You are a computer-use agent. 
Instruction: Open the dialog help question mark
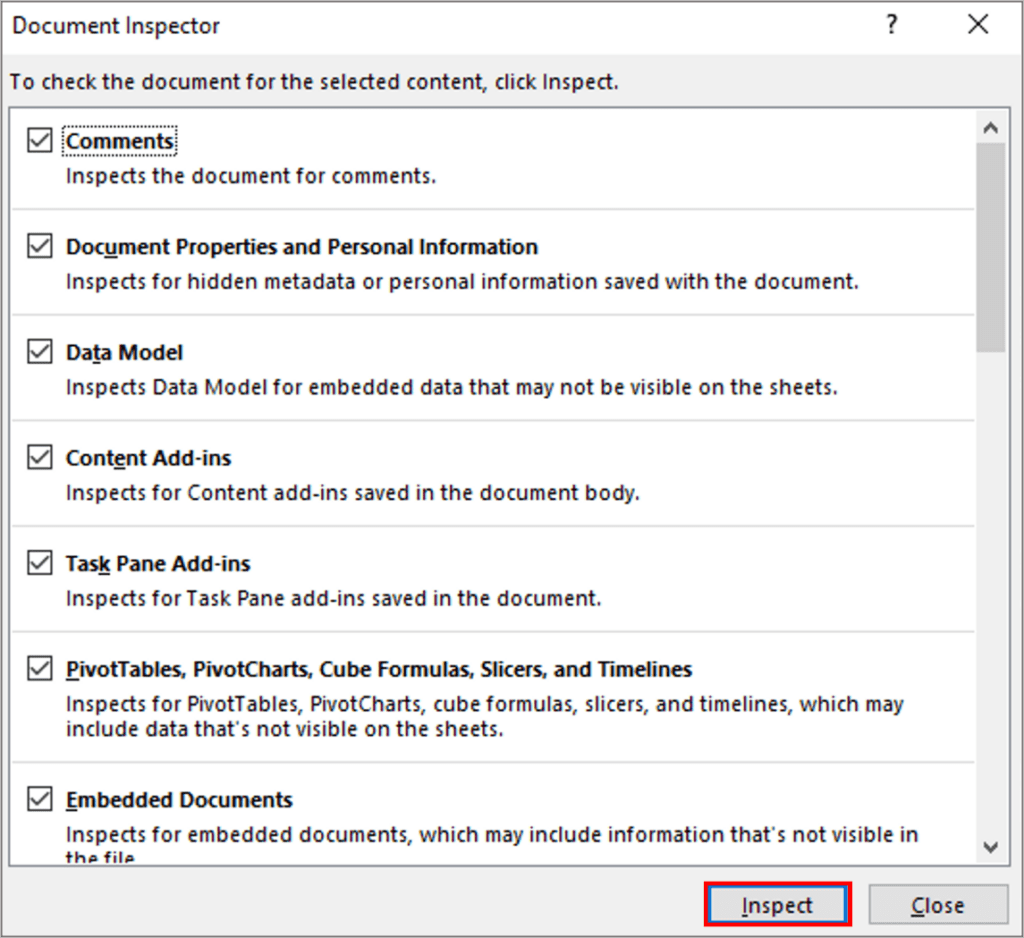891,24
